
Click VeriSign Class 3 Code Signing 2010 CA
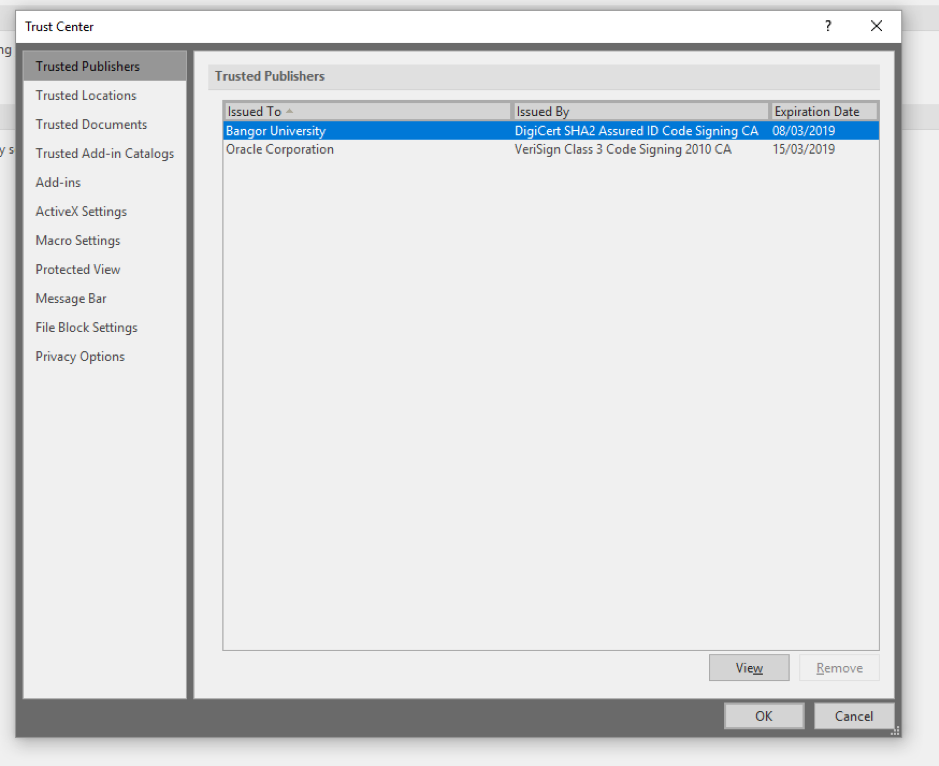[x=623, y=149]
